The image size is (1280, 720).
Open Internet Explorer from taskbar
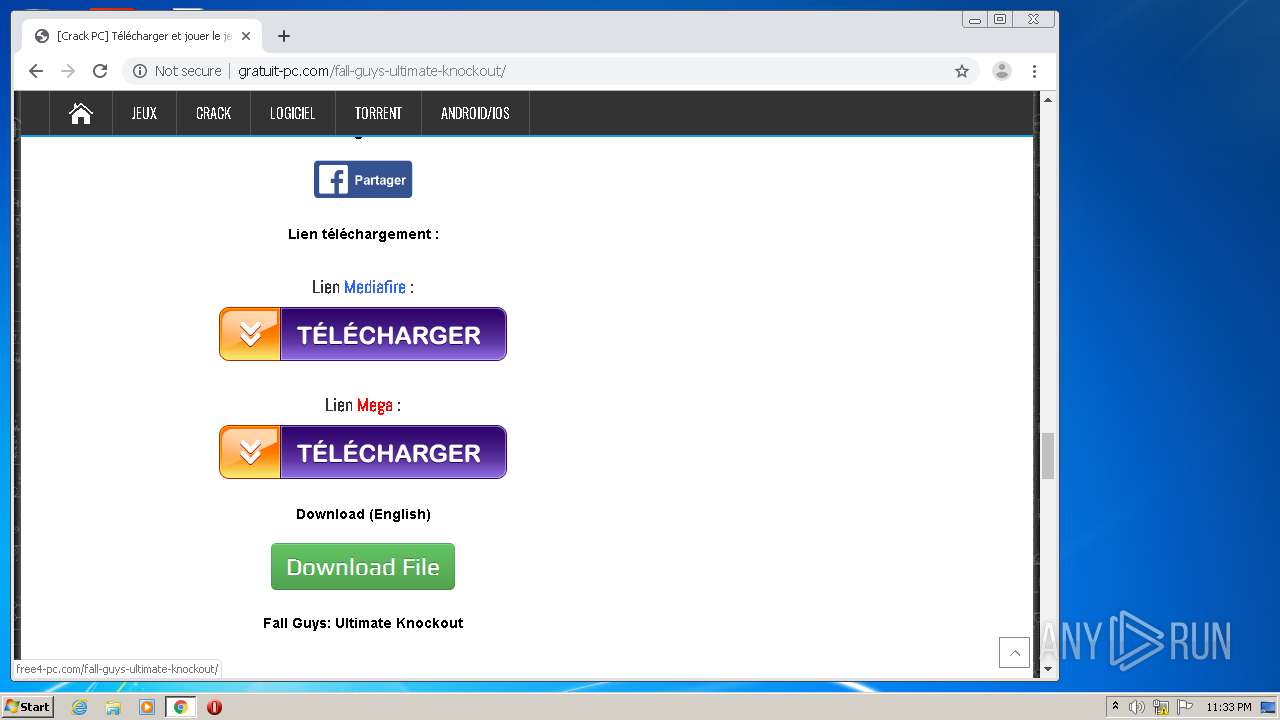coord(79,707)
